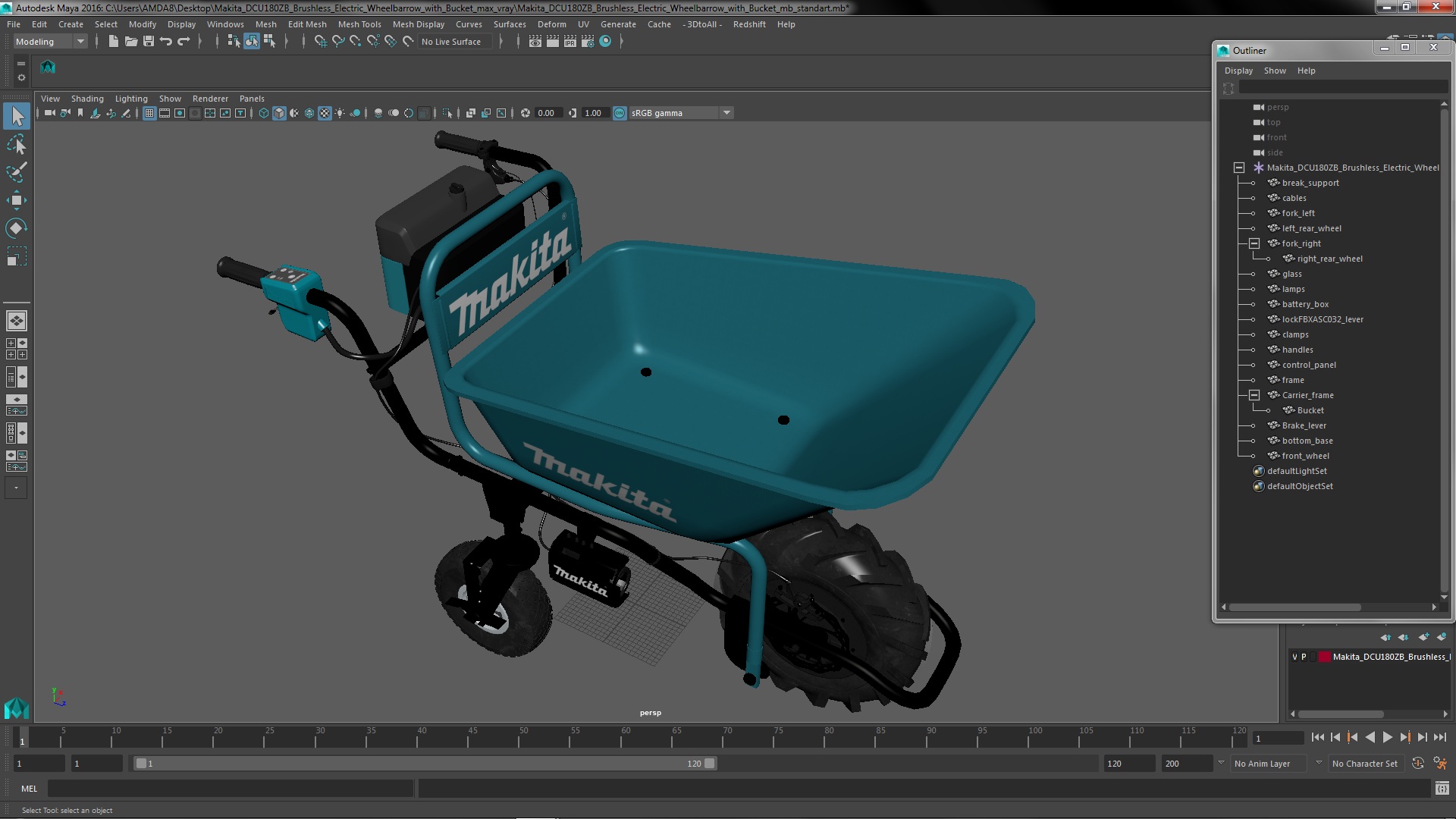Step forward one key

point(1404,737)
